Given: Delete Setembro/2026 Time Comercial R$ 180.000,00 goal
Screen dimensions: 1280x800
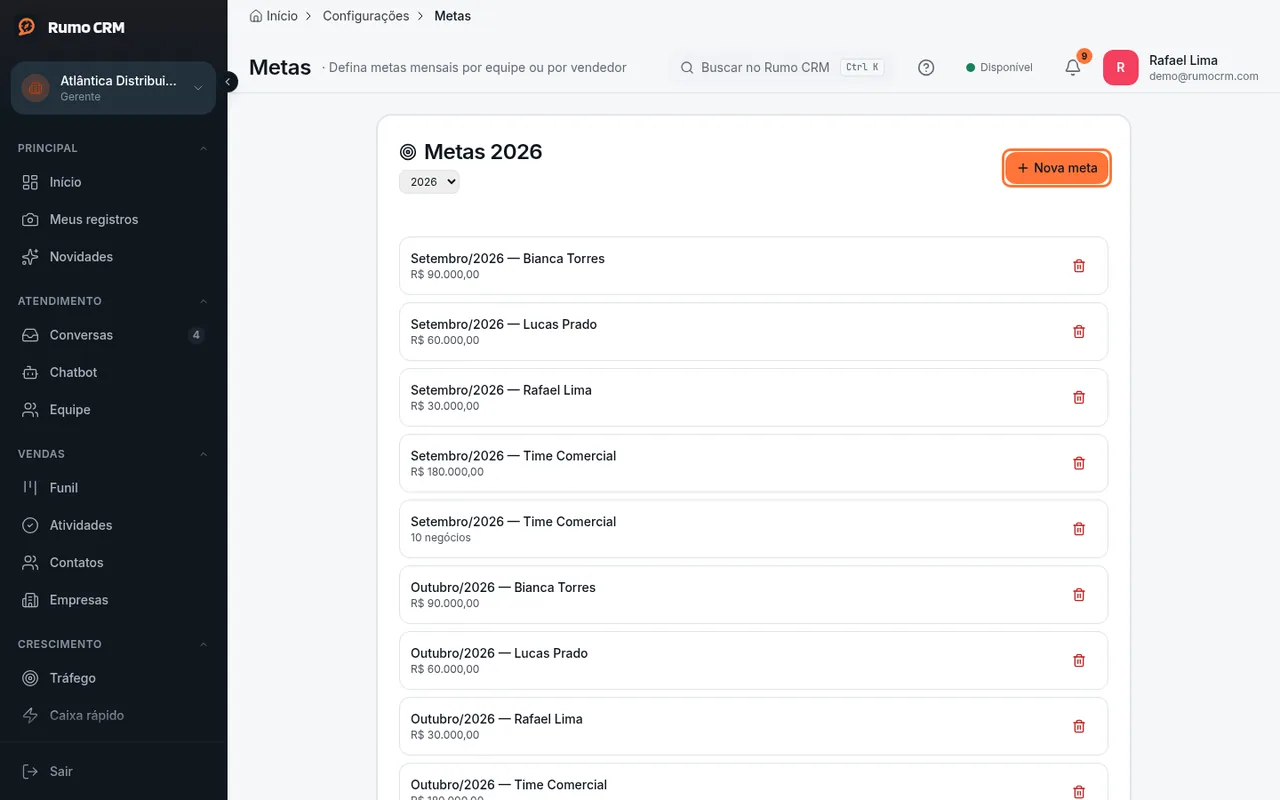Looking at the screenshot, I should tap(1079, 463).
